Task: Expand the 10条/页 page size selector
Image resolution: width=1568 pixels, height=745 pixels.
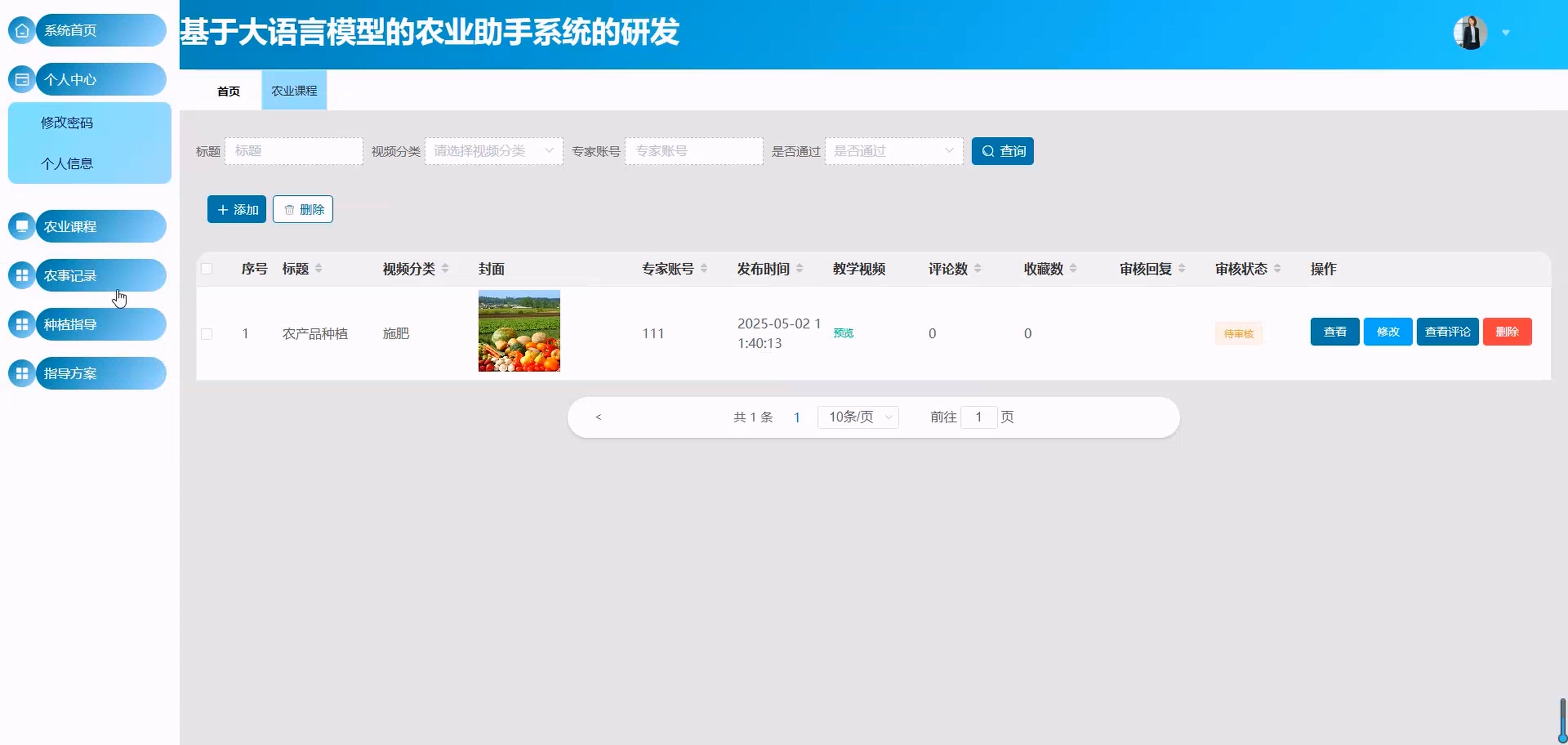Action: coord(858,417)
